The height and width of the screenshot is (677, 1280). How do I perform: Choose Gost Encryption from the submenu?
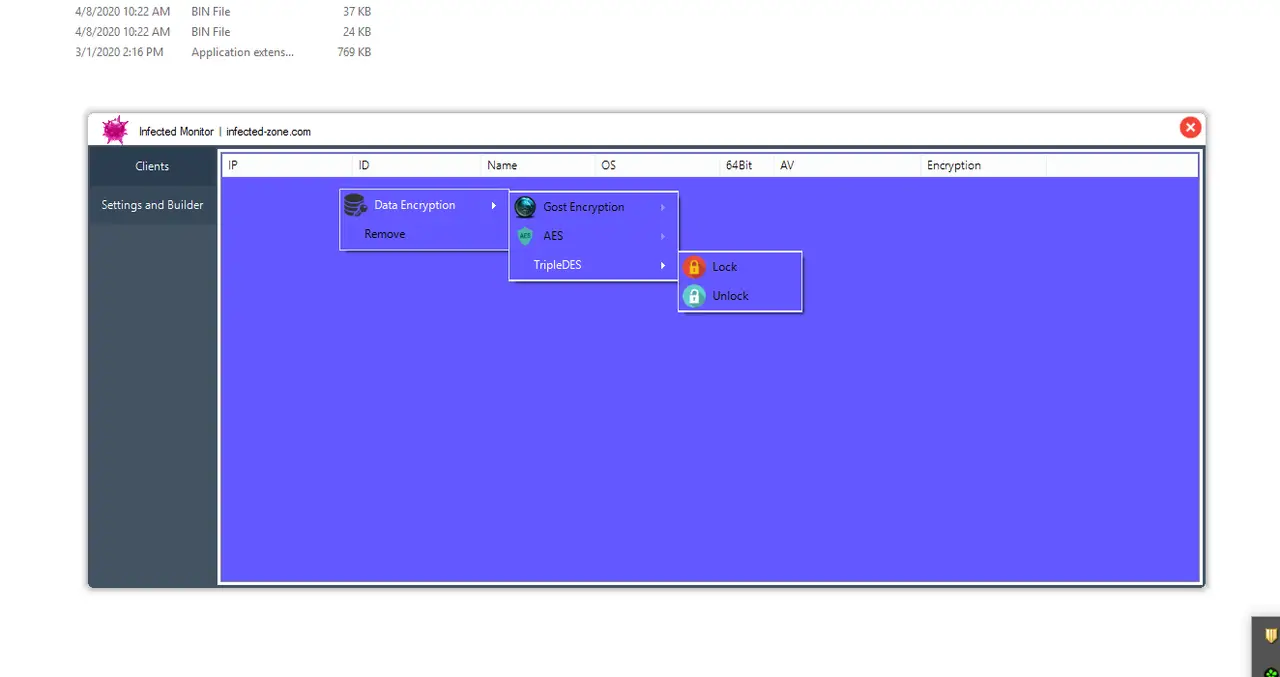(583, 207)
